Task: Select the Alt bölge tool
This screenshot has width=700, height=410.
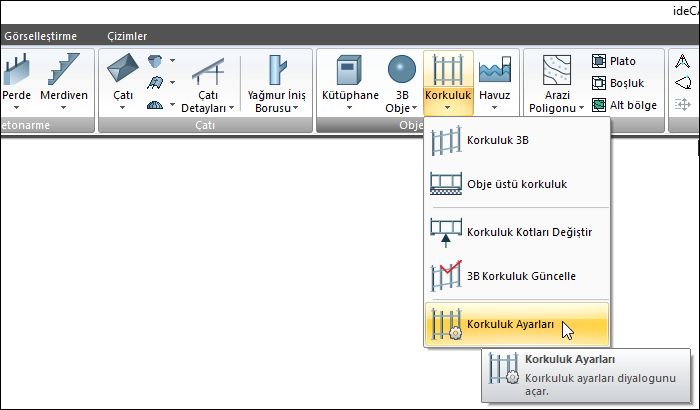Action: [625, 105]
